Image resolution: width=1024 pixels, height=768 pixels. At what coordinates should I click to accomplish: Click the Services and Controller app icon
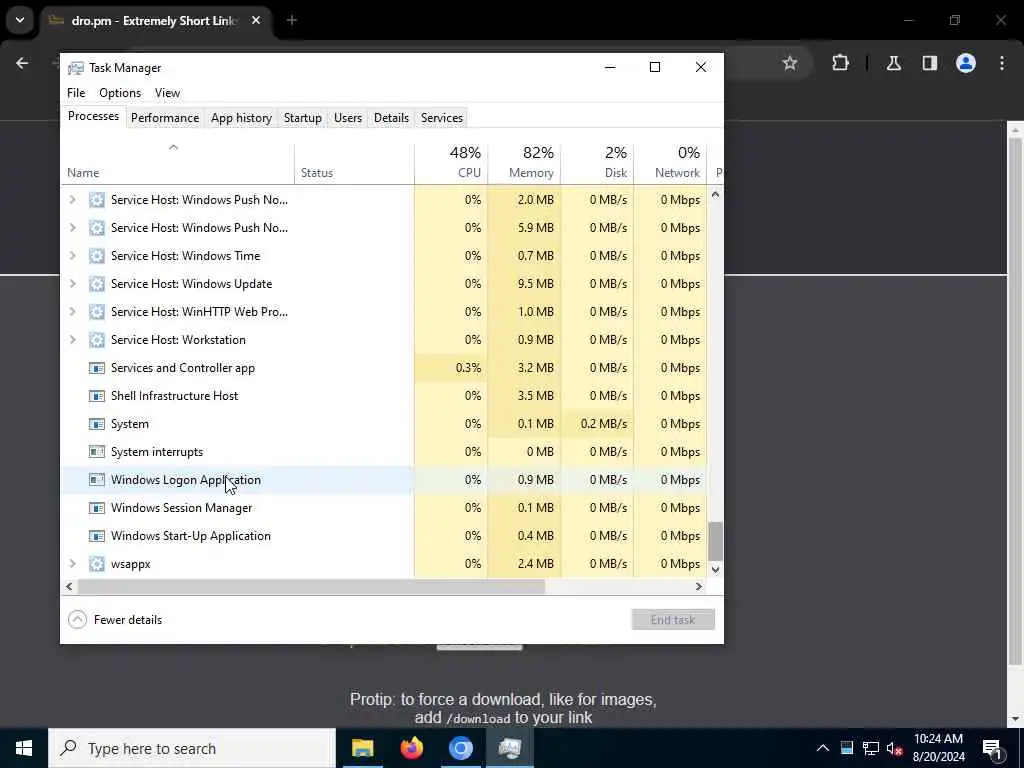97,368
